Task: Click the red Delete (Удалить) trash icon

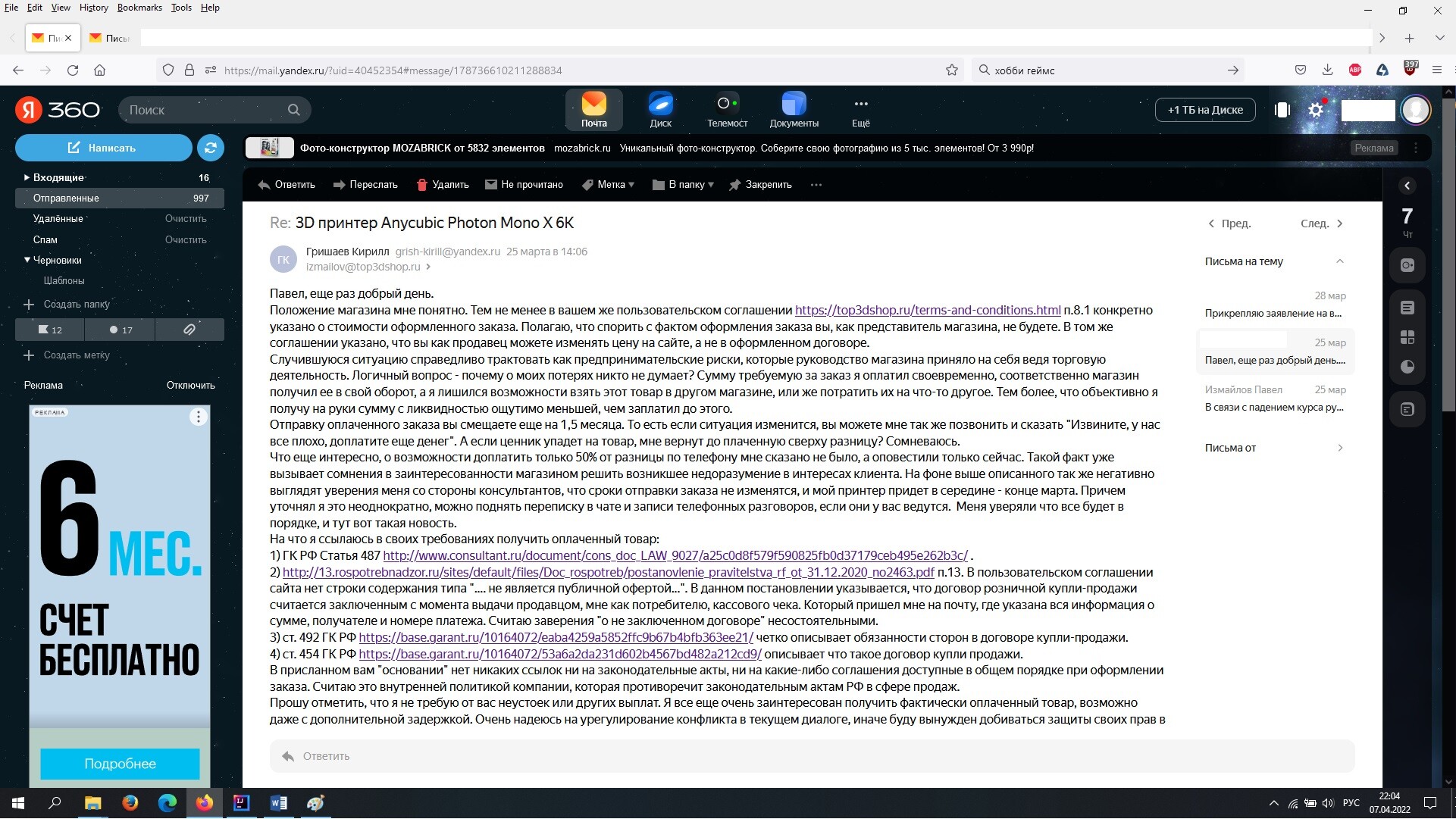Action: click(x=422, y=185)
